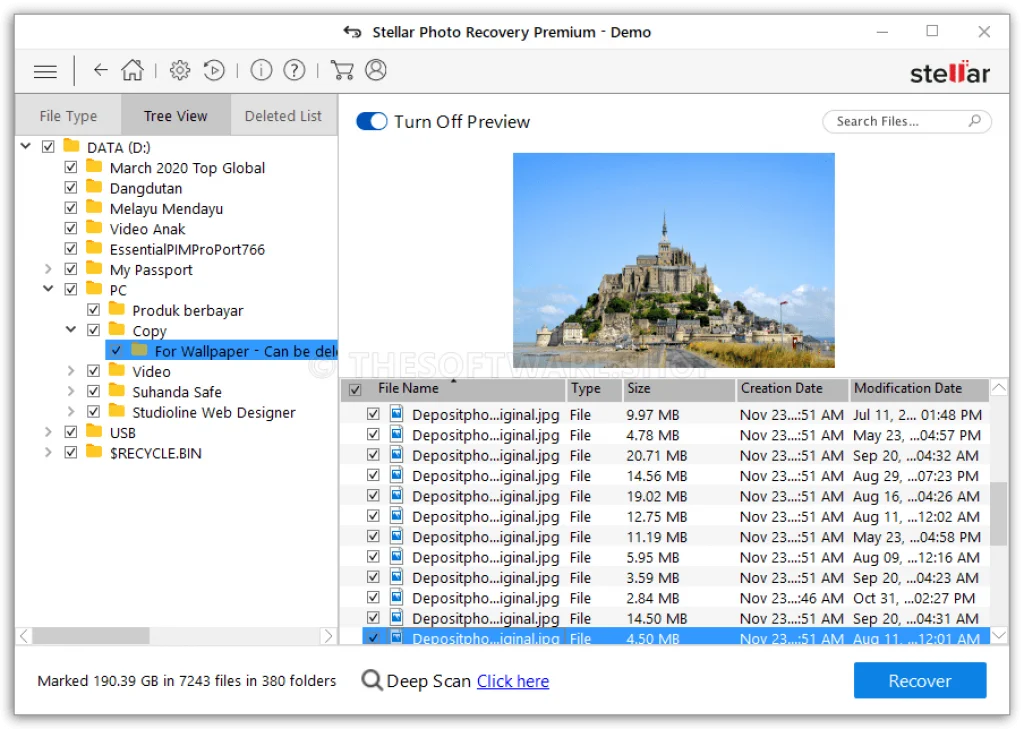Screen dimensions: 1024x729
Task: Click the jpg icon of the 5.95 MB file
Action: point(397,556)
